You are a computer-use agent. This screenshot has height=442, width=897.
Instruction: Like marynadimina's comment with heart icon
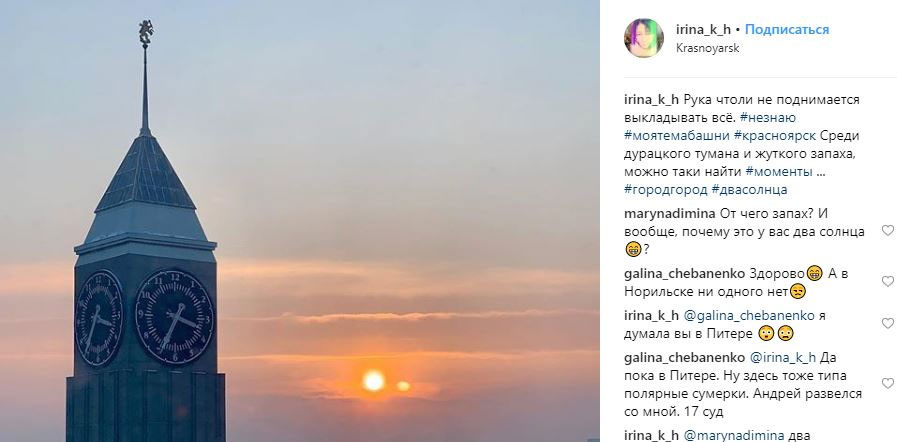(887, 230)
